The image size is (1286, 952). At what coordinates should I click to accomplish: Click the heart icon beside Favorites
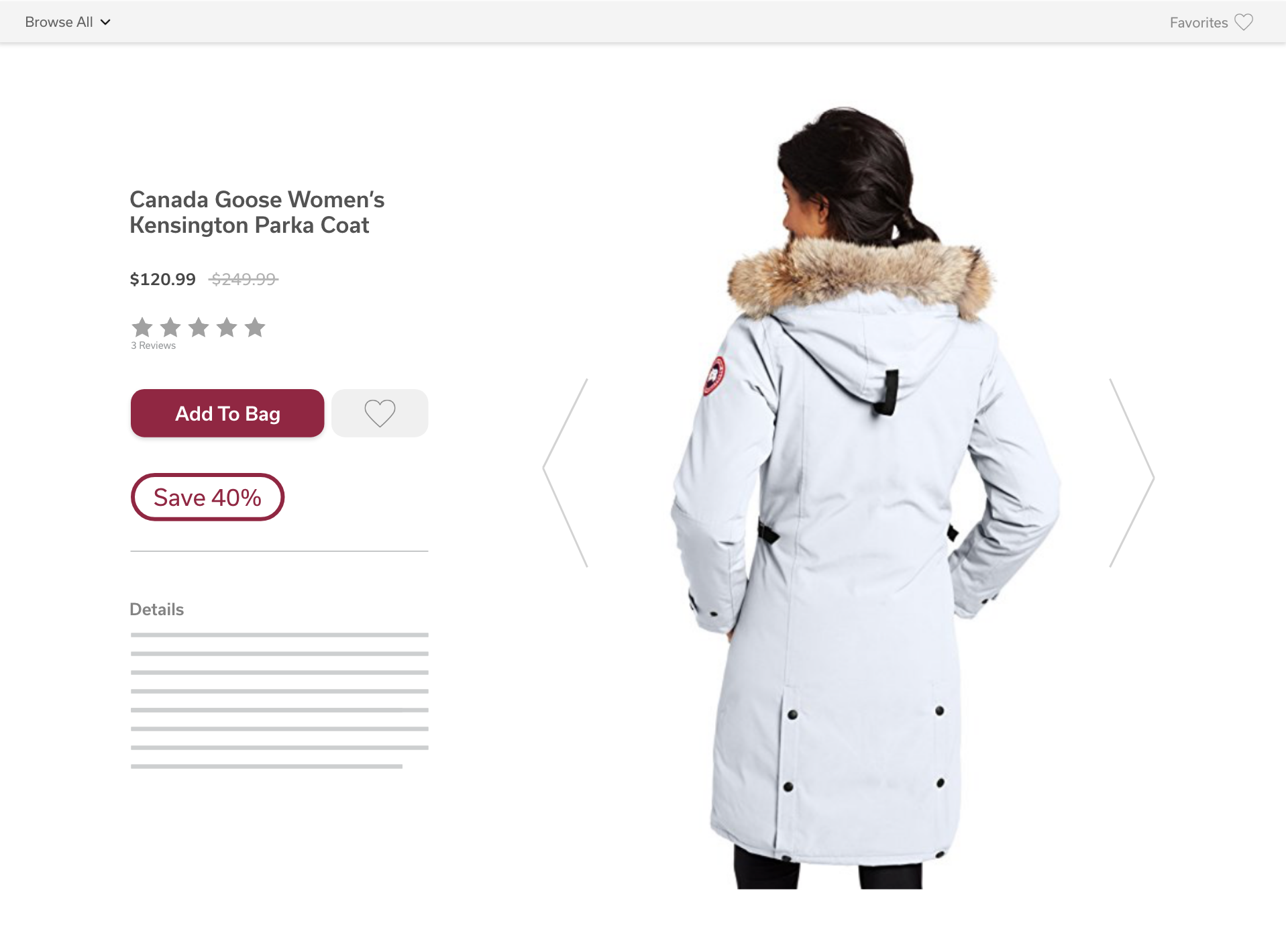pyautogui.click(x=1244, y=22)
